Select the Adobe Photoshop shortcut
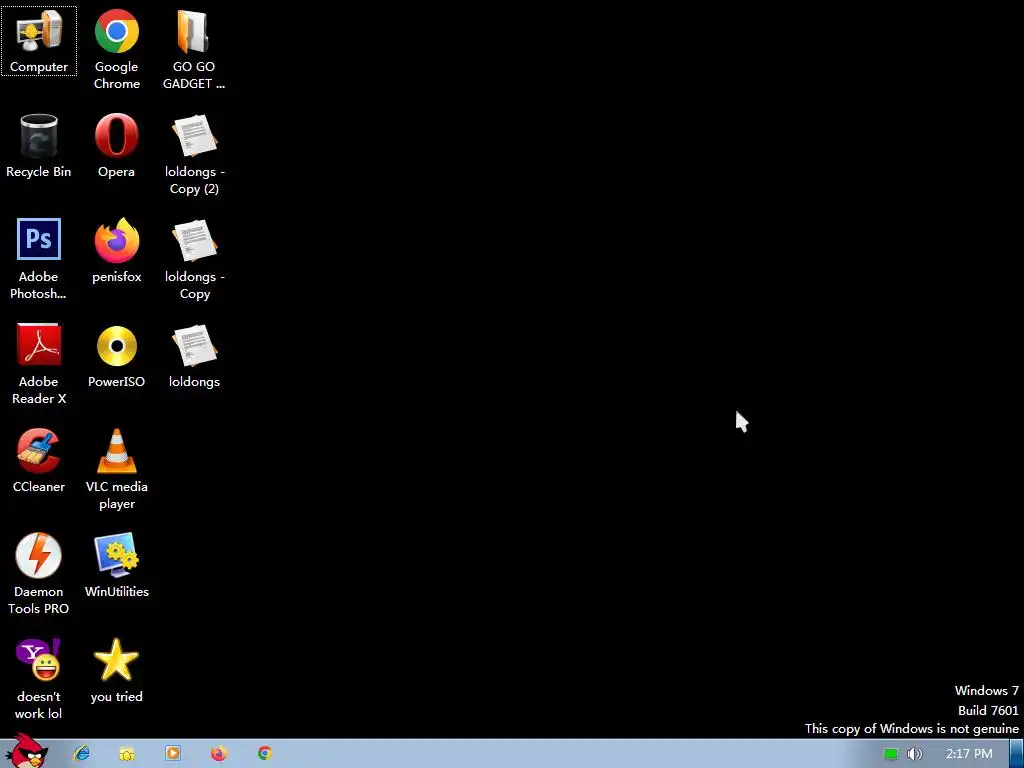The height and width of the screenshot is (768, 1024). [39, 259]
